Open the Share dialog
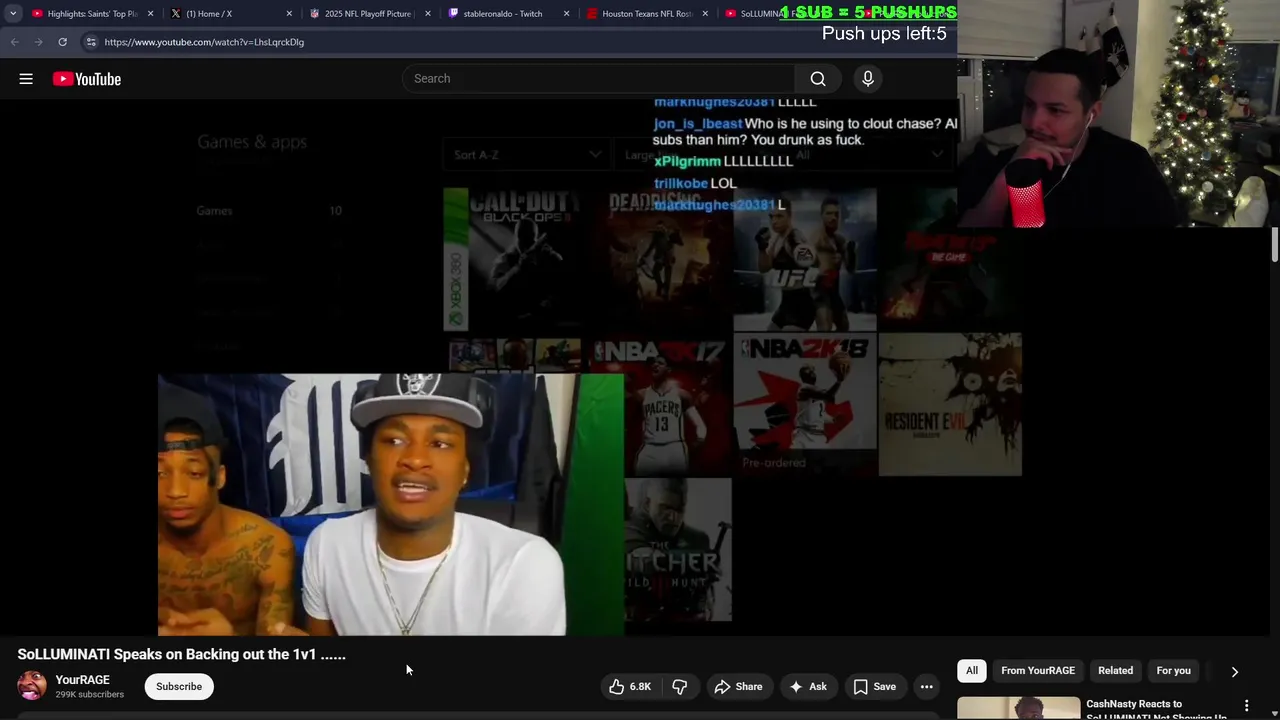1280x720 pixels. pos(738,687)
